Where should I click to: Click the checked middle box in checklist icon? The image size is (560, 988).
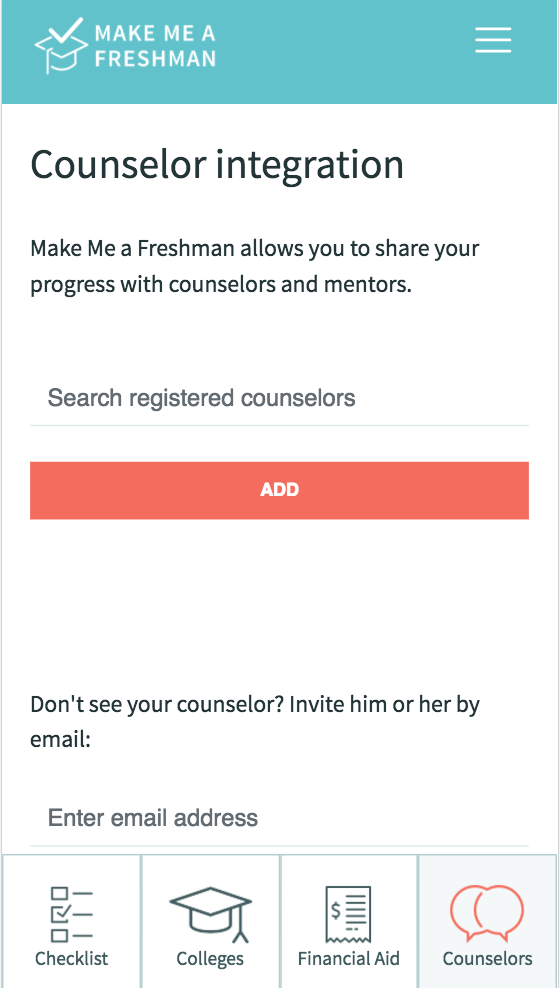[x=59, y=913]
